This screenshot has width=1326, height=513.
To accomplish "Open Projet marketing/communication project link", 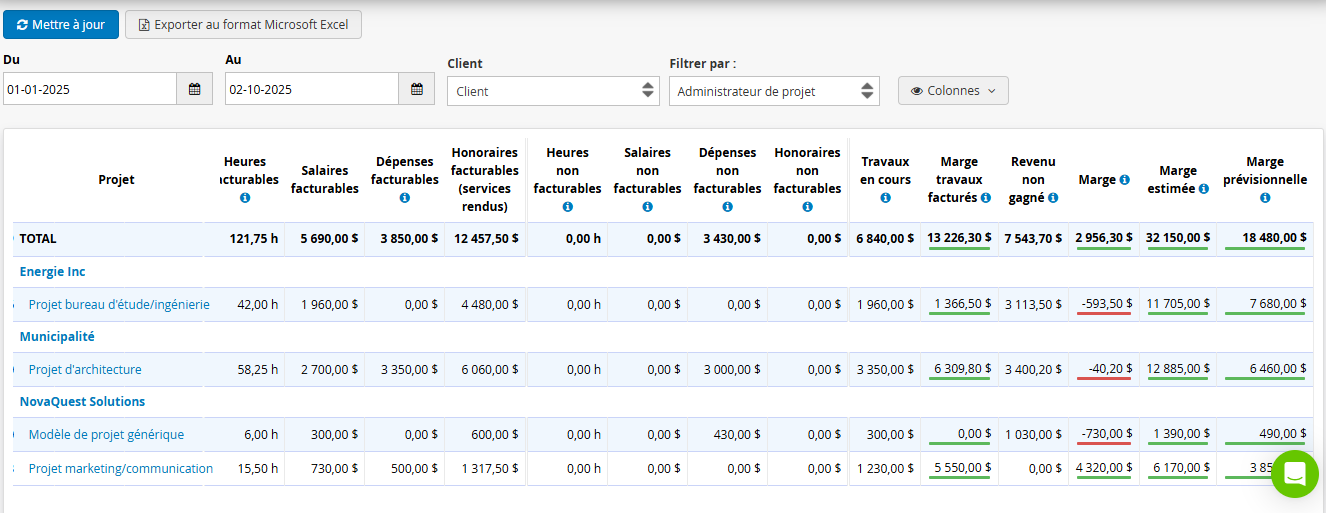I will coord(121,469).
